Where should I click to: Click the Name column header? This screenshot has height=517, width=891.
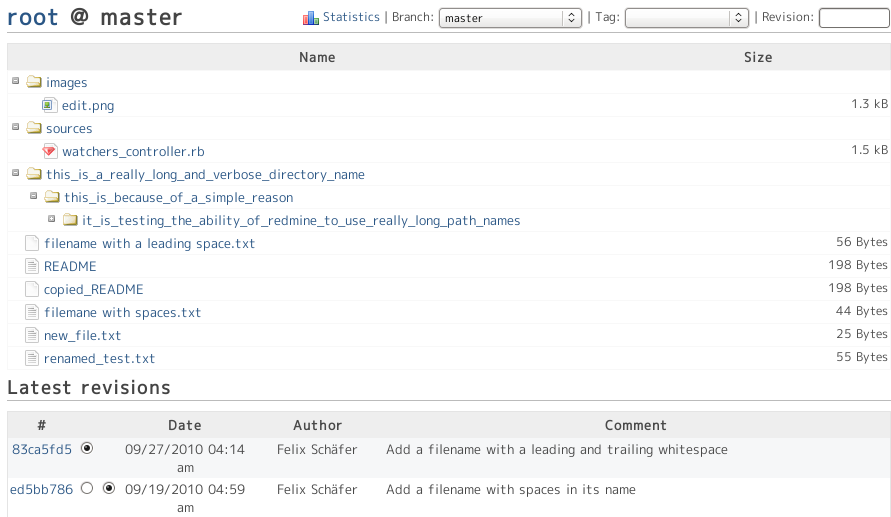(317, 57)
